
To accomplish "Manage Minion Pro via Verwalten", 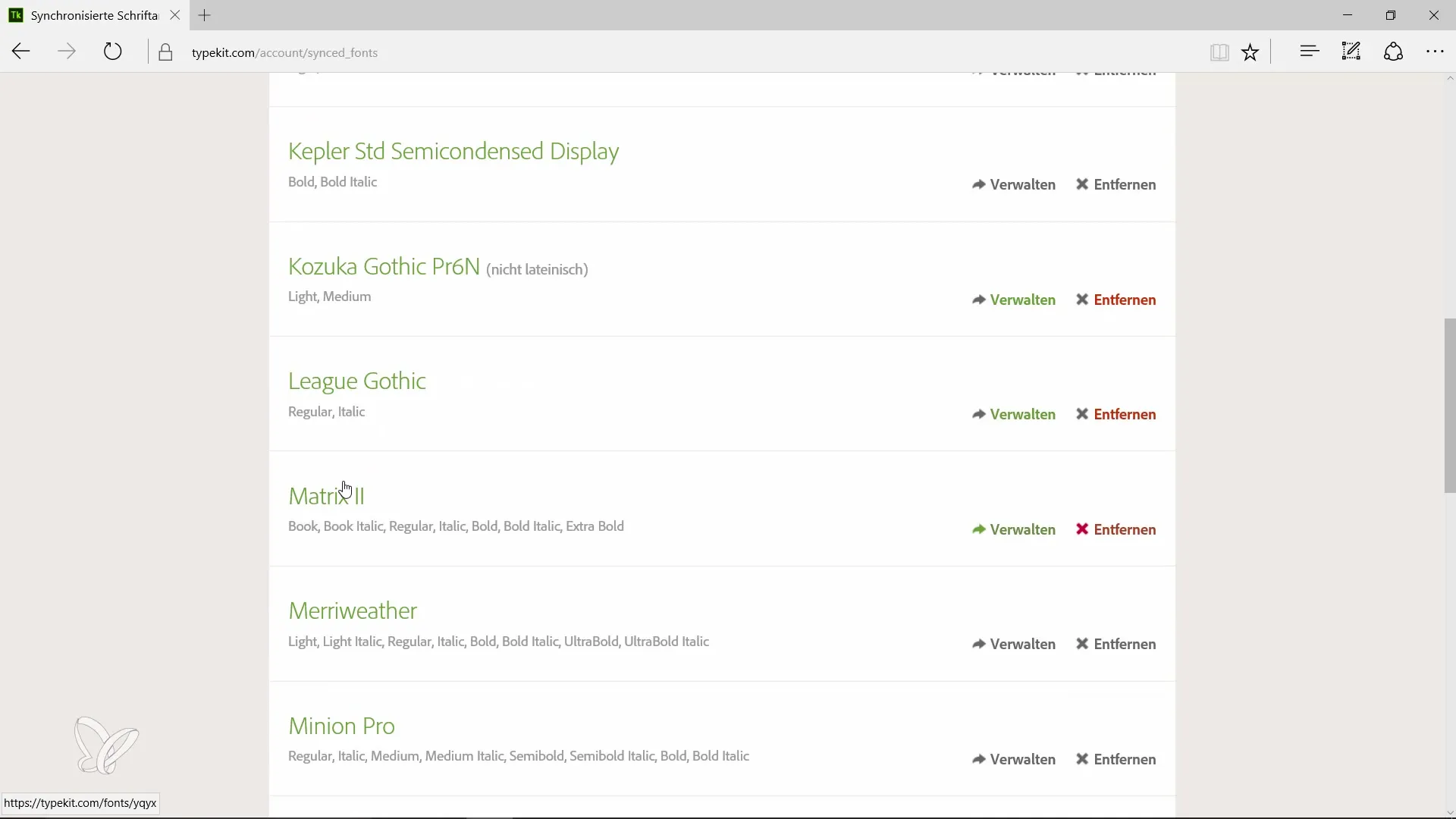I will pos(1014,760).
